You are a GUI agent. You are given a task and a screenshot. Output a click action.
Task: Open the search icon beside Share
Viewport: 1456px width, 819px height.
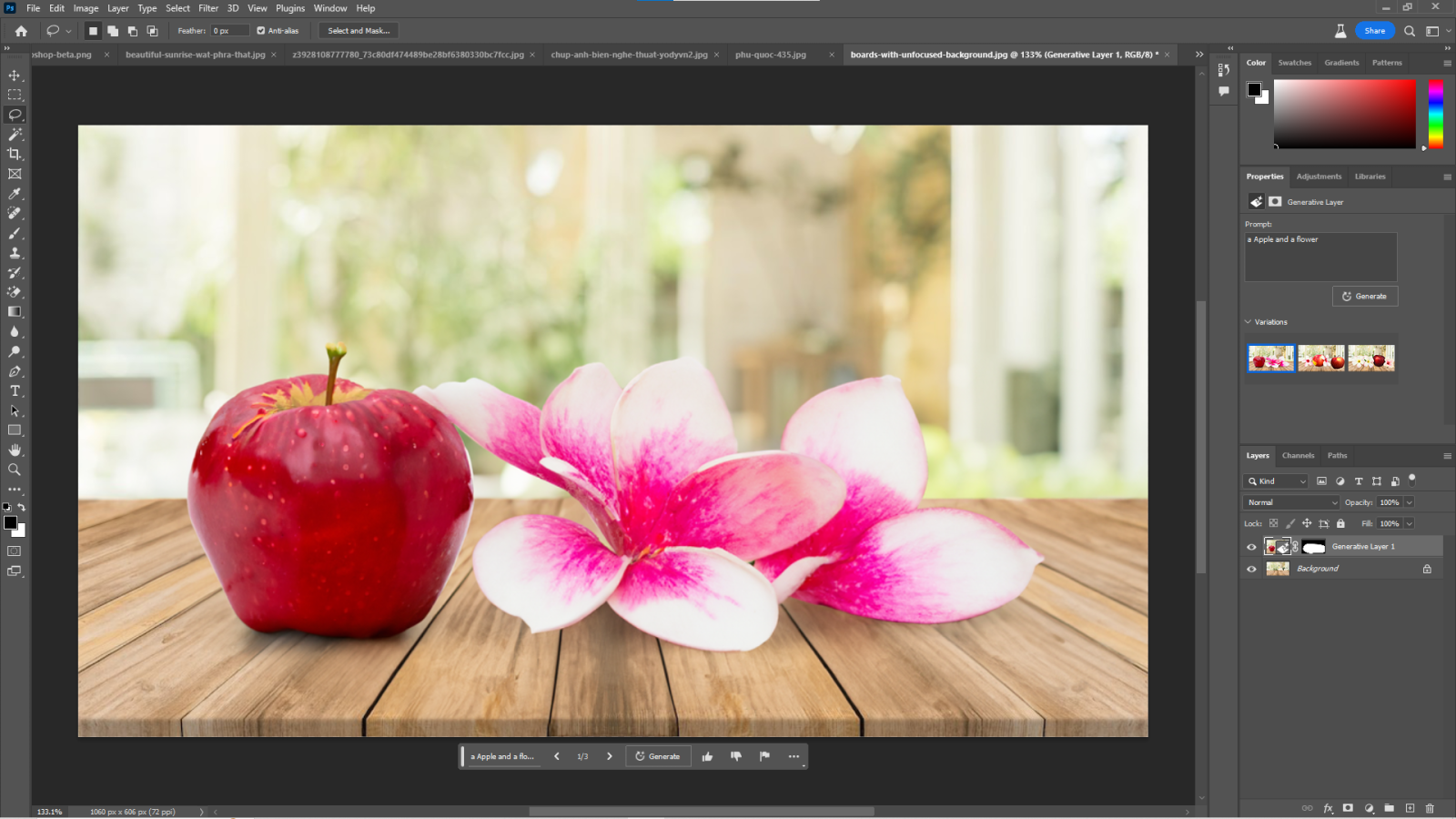click(1410, 31)
